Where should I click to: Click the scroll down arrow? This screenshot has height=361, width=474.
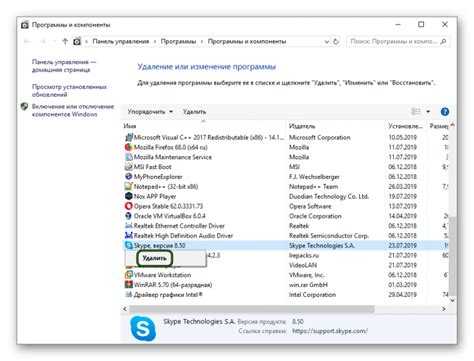(x=452, y=300)
